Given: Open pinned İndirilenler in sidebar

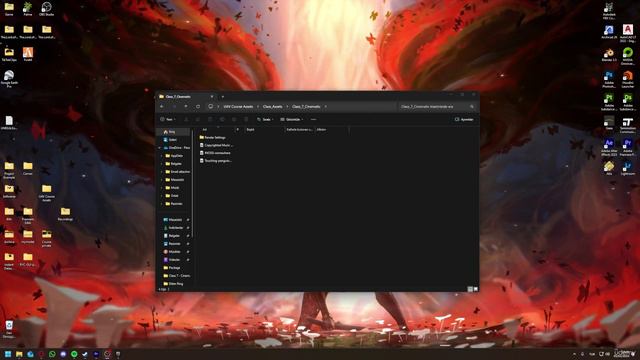Looking at the screenshot, I should pyautogui.click(x=176, y=228).
